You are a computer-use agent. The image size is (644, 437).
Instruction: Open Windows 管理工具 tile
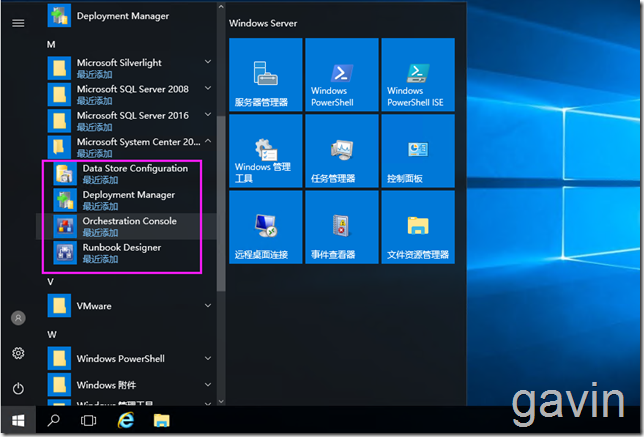266,151
